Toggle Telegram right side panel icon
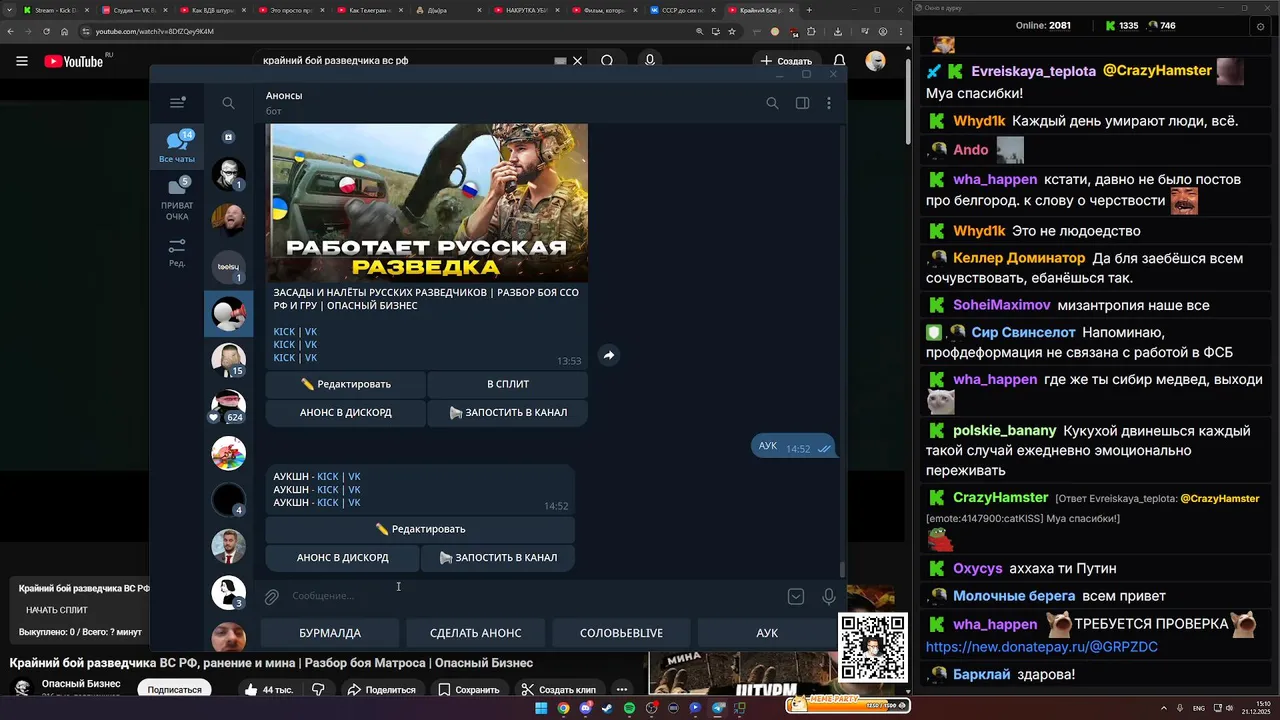This screenshot has width=1280, height=720. pos(802,103)
